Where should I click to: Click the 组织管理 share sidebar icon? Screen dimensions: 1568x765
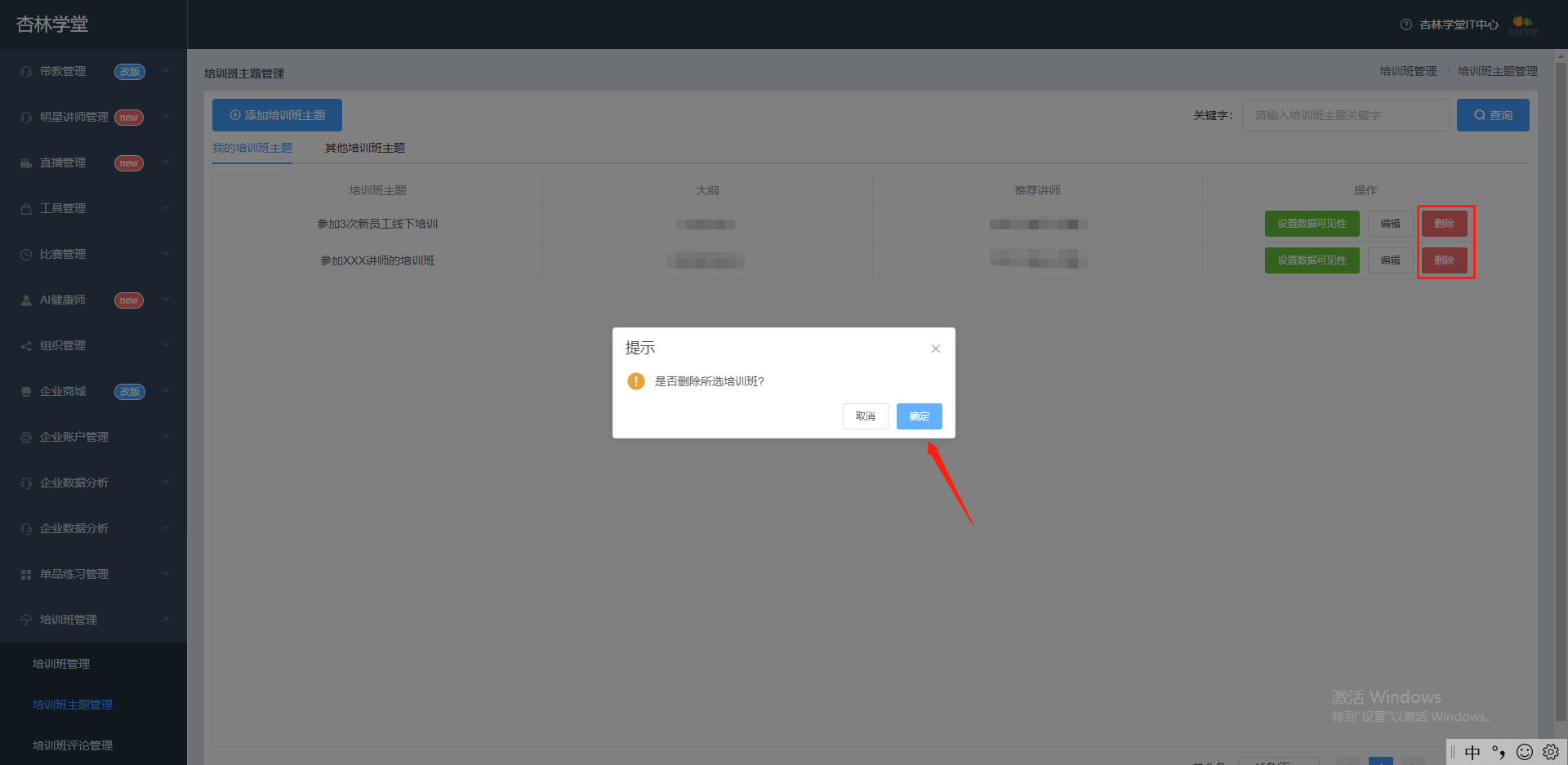(26, 346)
